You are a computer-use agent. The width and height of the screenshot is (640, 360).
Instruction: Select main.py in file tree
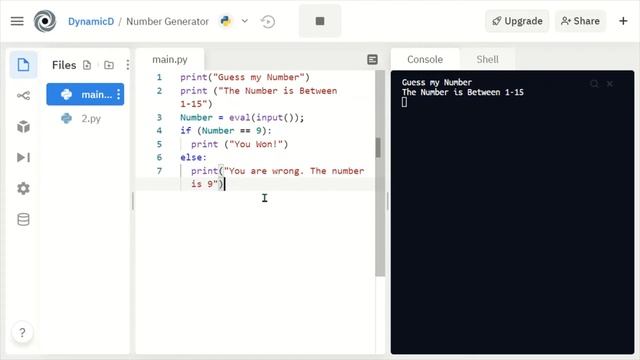85,94
